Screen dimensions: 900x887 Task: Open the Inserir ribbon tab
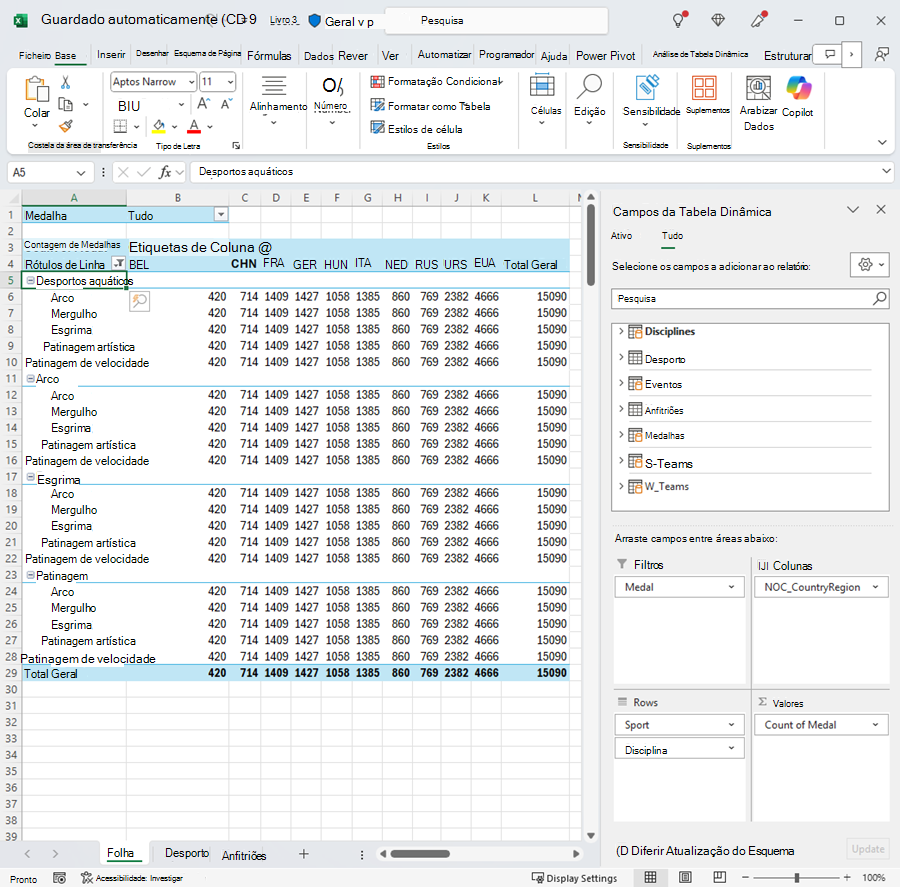(x=111, y=55)
